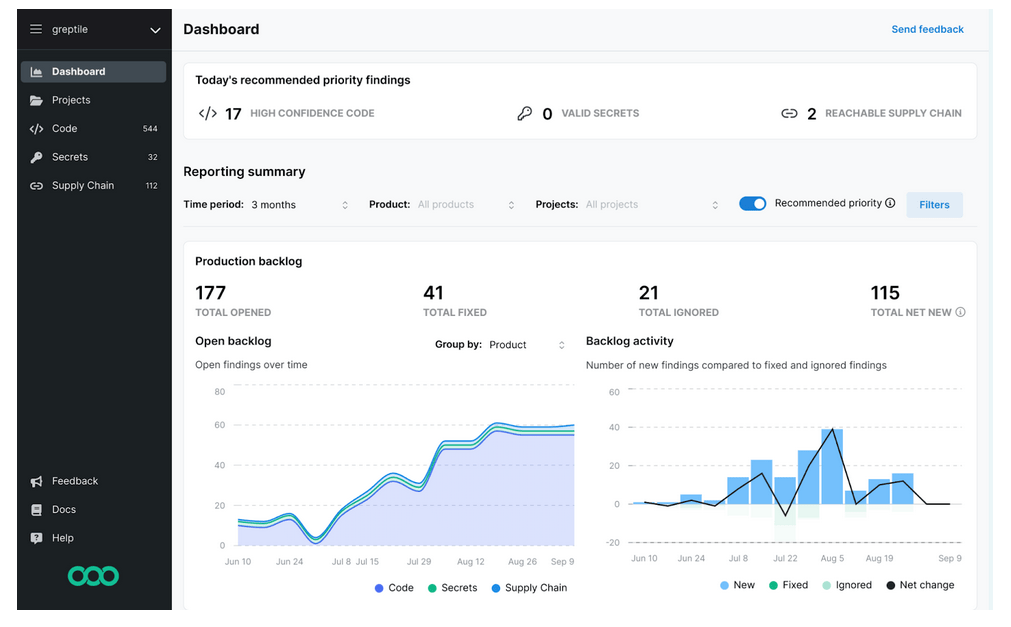Go to Projects in the sidebar

tap(93, 100)
